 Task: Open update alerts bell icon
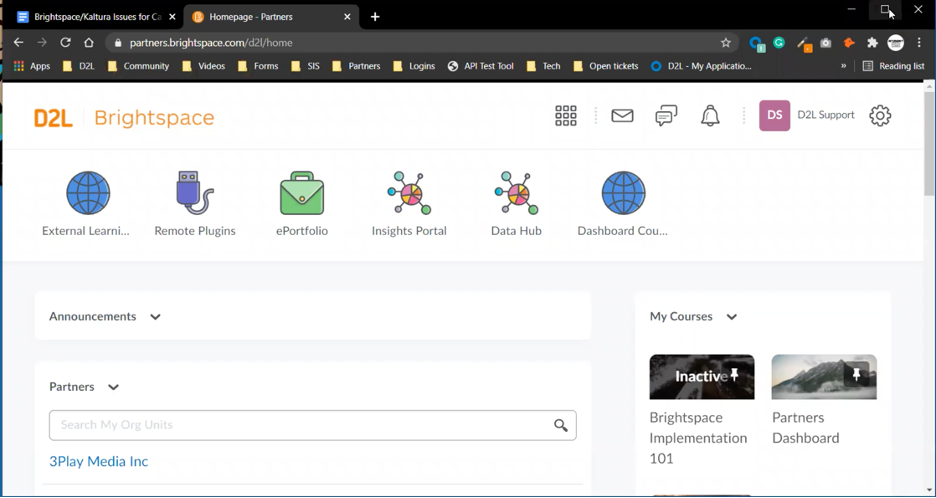[710, 115]
